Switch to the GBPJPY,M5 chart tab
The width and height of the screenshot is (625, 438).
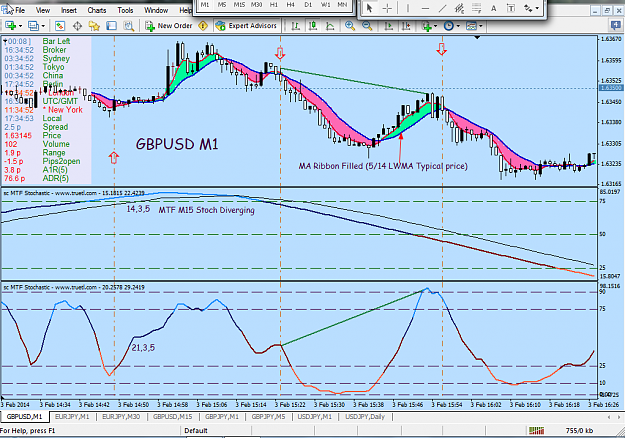point(268,417)
